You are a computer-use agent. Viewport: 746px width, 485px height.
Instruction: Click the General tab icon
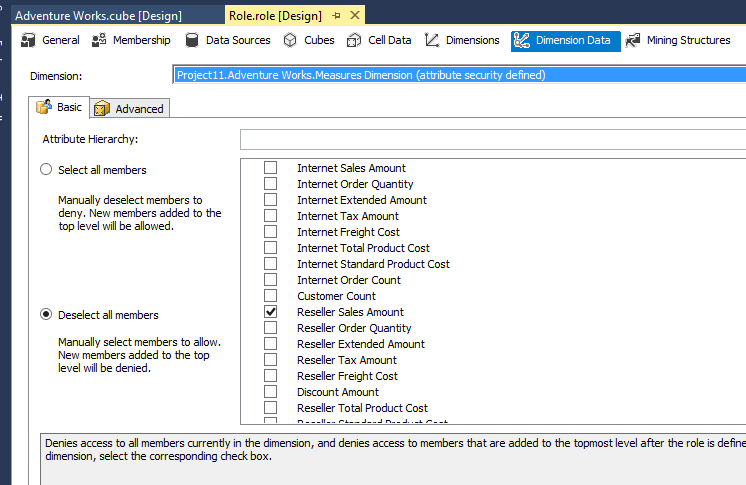point(28,40)
